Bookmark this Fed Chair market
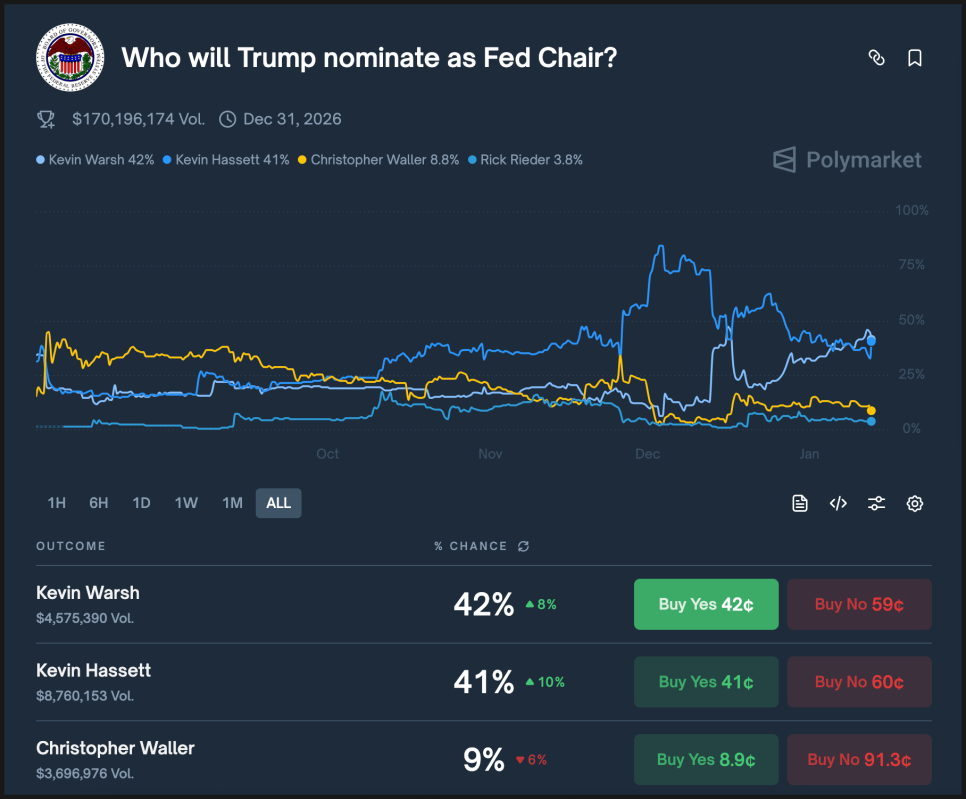The image size is (966, 799). point(914,58)
